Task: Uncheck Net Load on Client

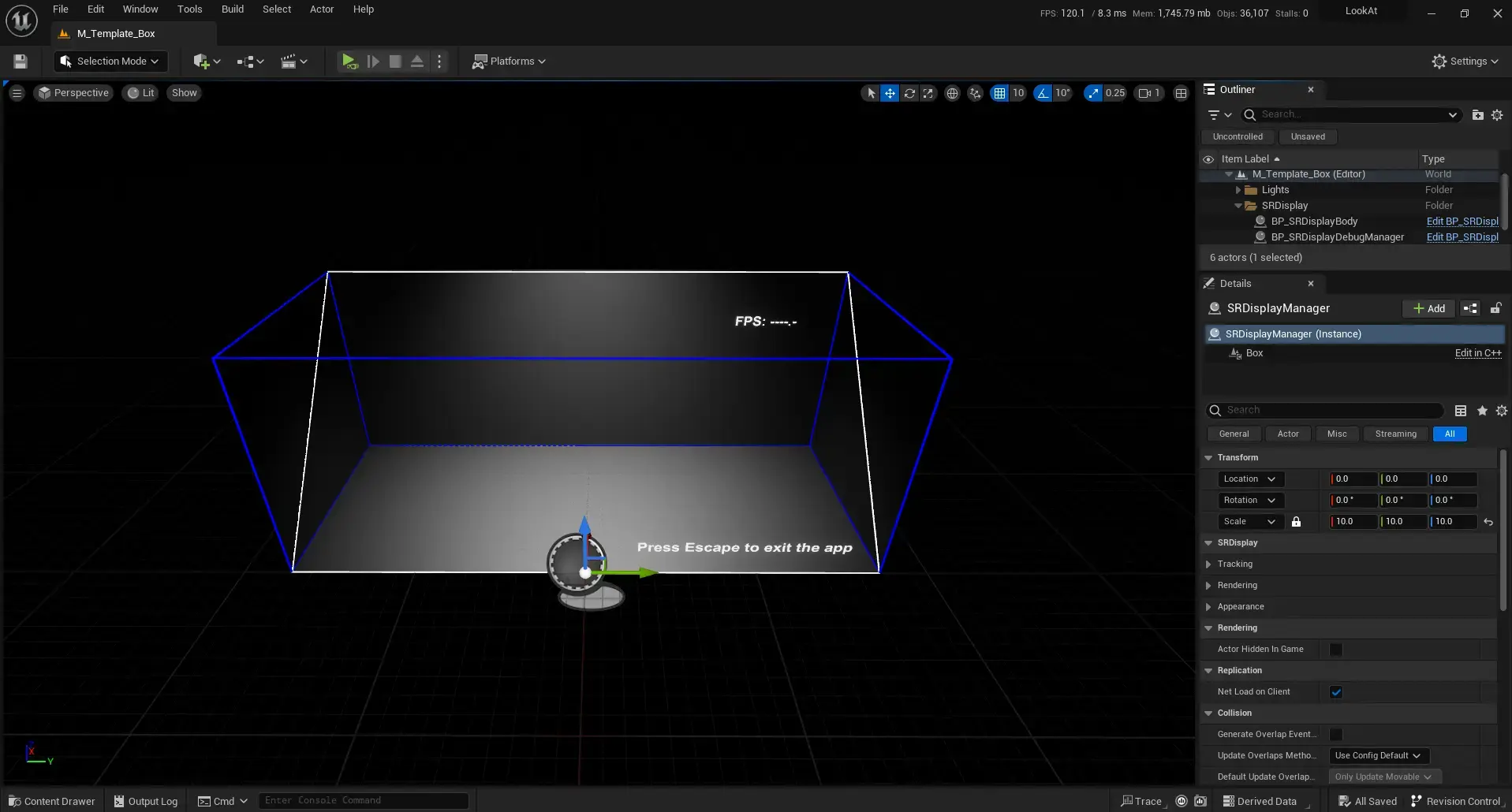Action: pyautogui.click(x=1336, y=692)
